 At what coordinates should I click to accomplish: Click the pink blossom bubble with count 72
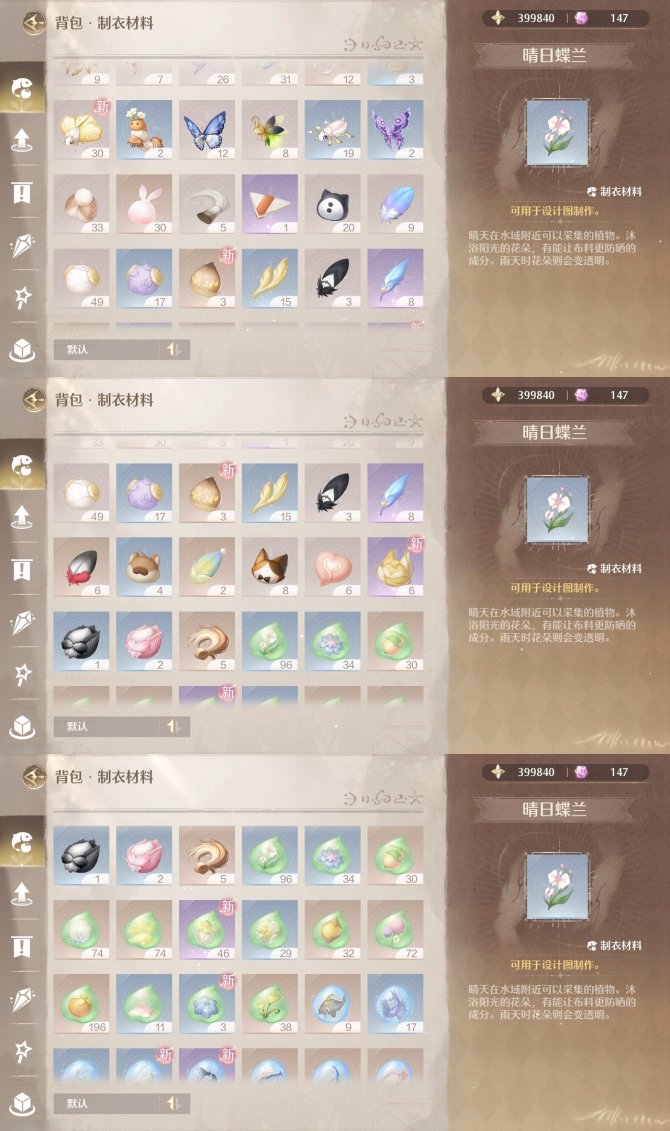tap(395, 930)
